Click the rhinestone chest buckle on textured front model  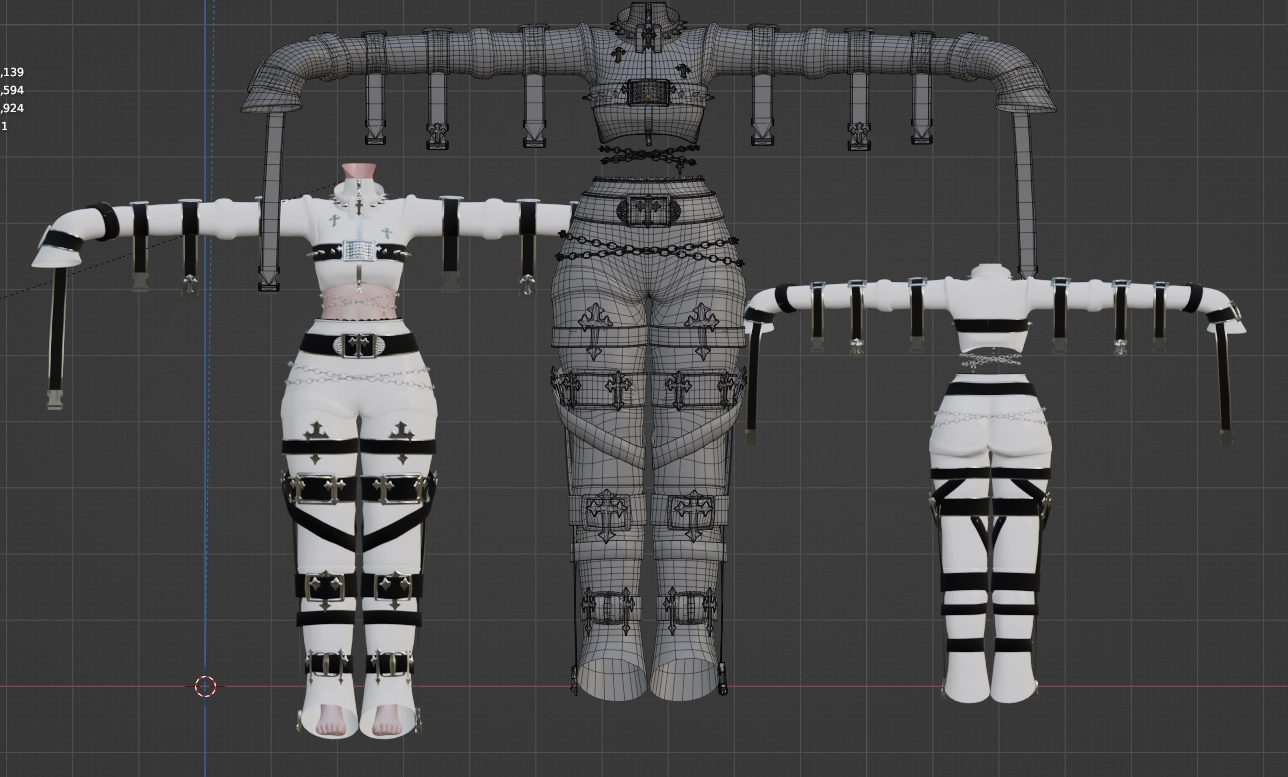point(357,250)
